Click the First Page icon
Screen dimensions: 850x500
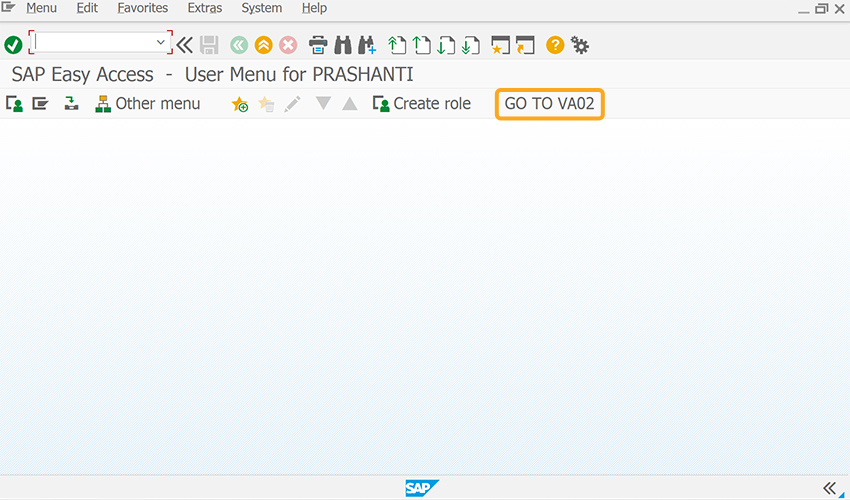click(x=397, y=45)
